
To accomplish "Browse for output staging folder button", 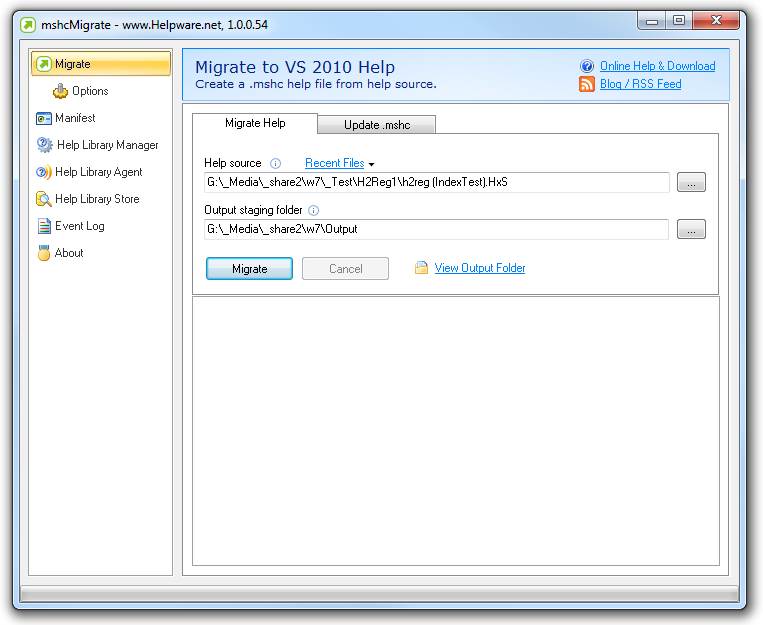I will coord(691,229).
